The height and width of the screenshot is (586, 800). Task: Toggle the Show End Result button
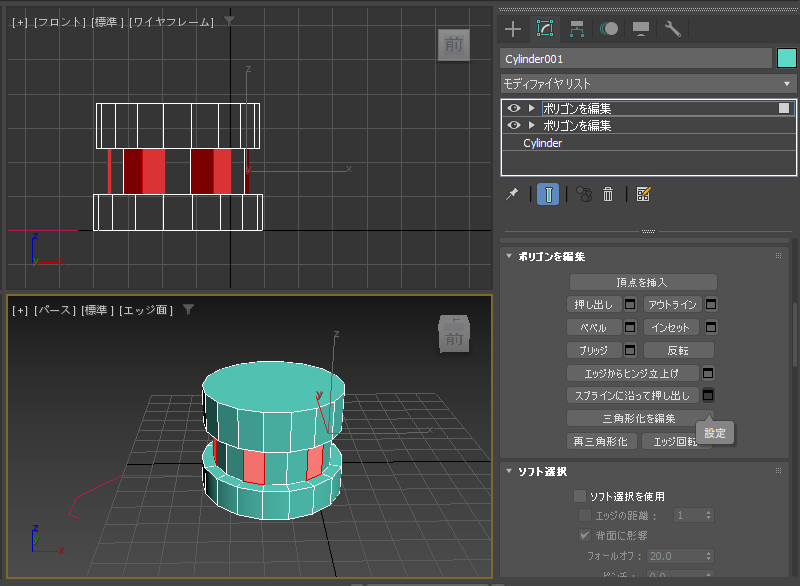click(548, 194)
